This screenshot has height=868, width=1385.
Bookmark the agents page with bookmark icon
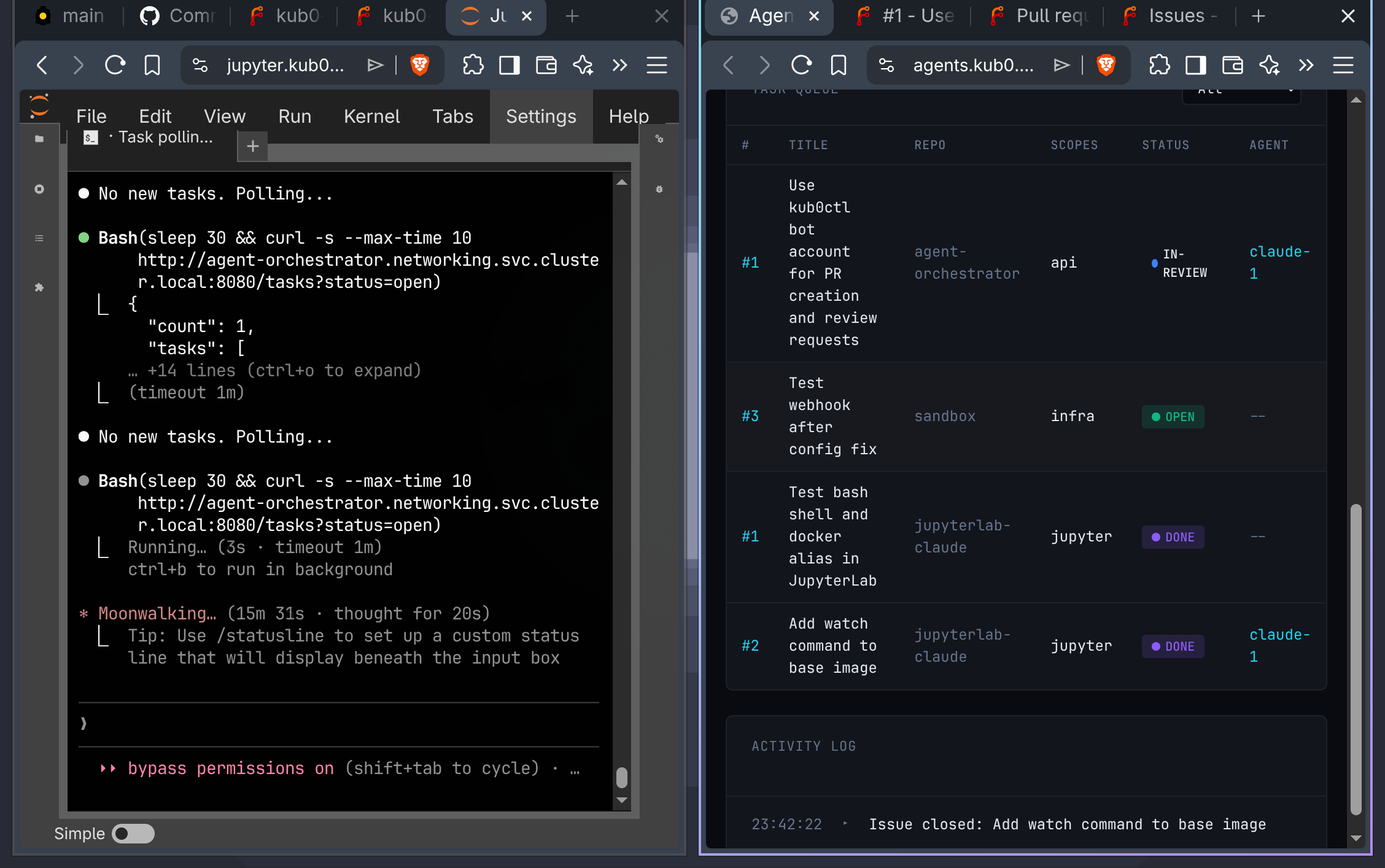pyautogui.click(x=839, y=65)
